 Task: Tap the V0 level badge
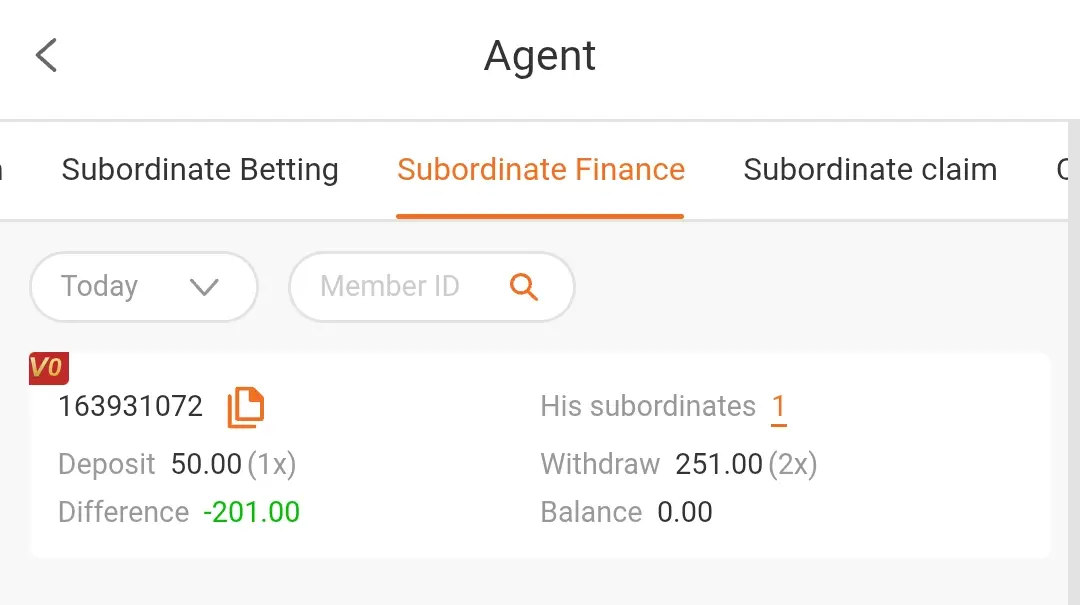click(x=48, y=368)
